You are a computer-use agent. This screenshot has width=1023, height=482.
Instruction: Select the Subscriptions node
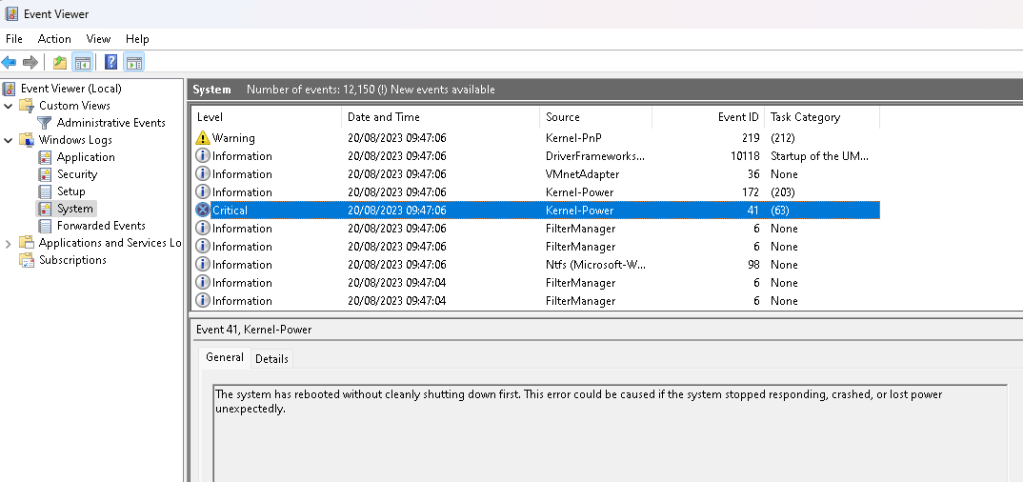coord(72,260)
